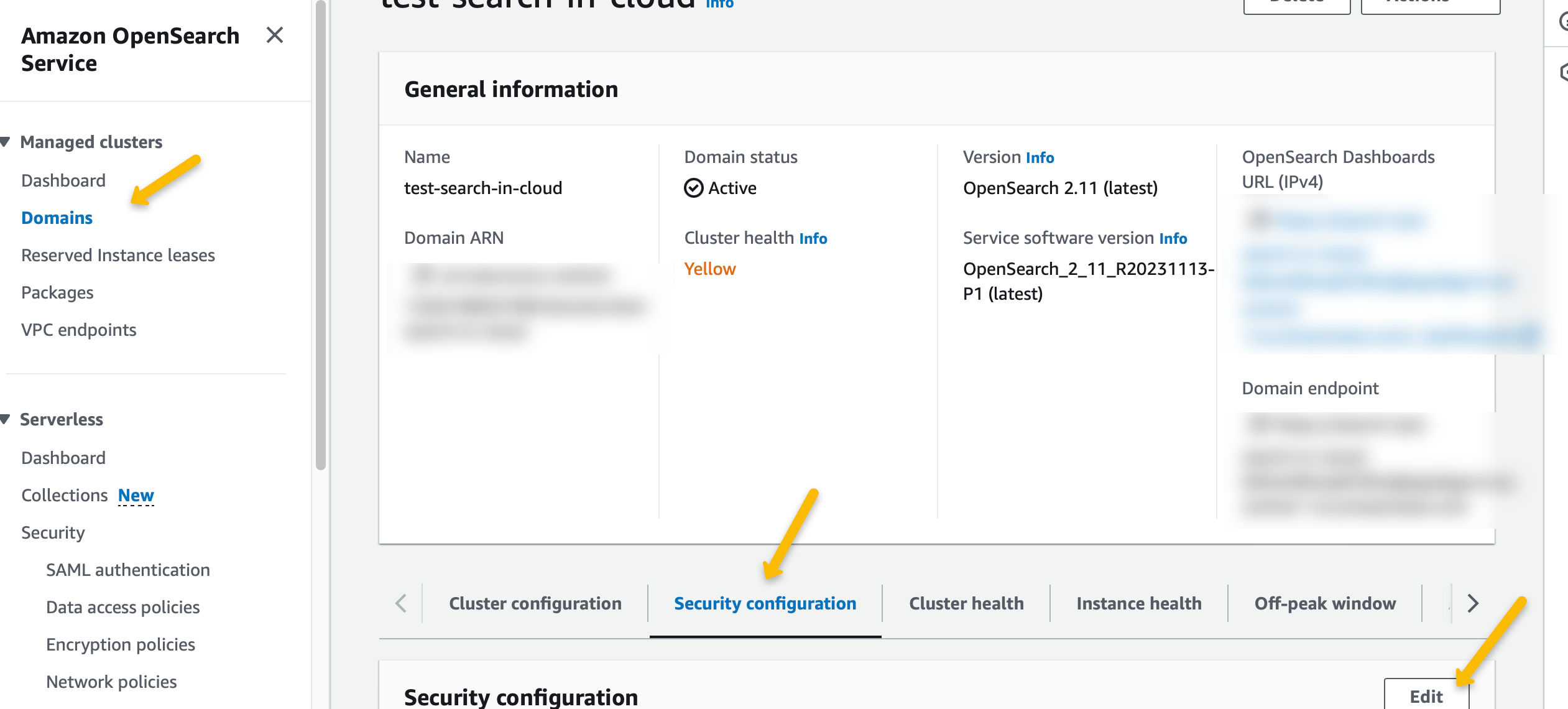This screenshot has width=1568, height=709.
Task: Open Network policies
Action: tap(111, 682)
